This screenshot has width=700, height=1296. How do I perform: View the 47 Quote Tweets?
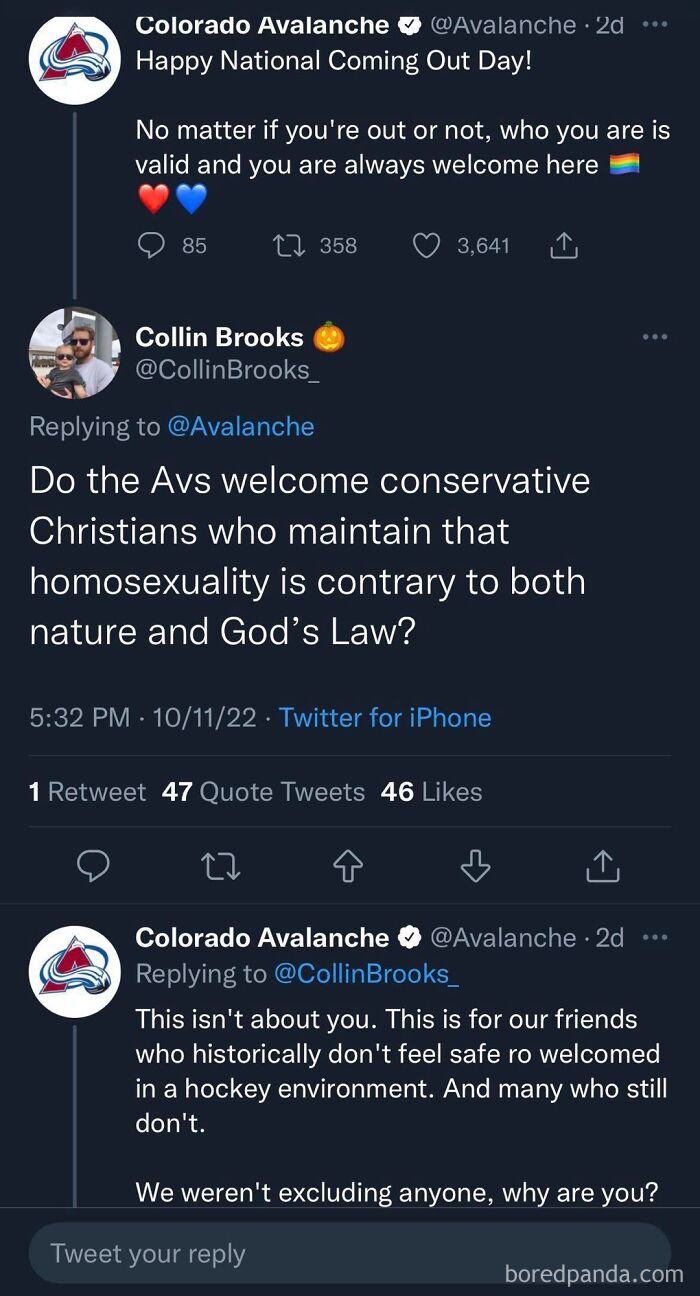[263, 792]
